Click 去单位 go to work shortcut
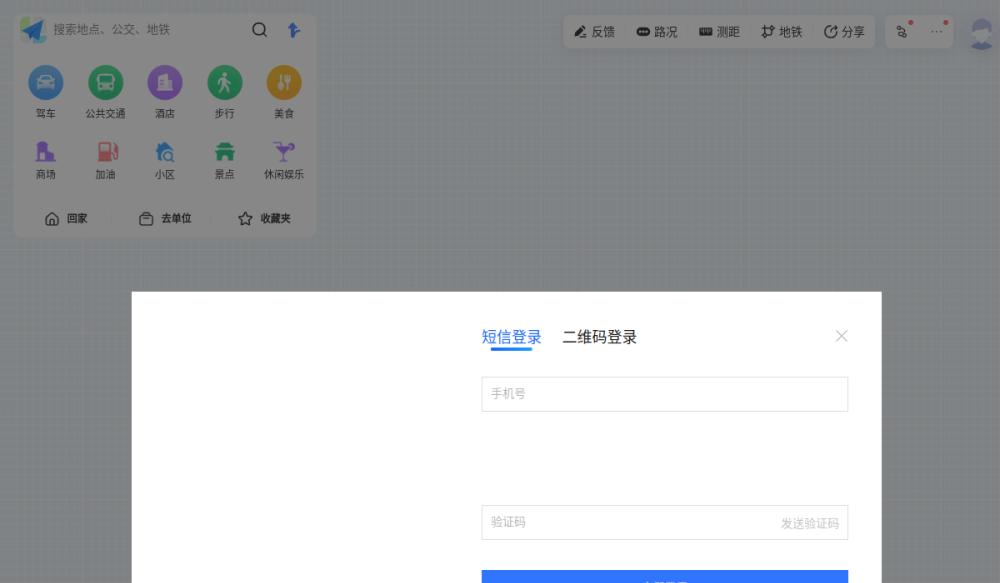This screenshot has width=1000, height=583. pyautogui.click(x=165, y=219)
